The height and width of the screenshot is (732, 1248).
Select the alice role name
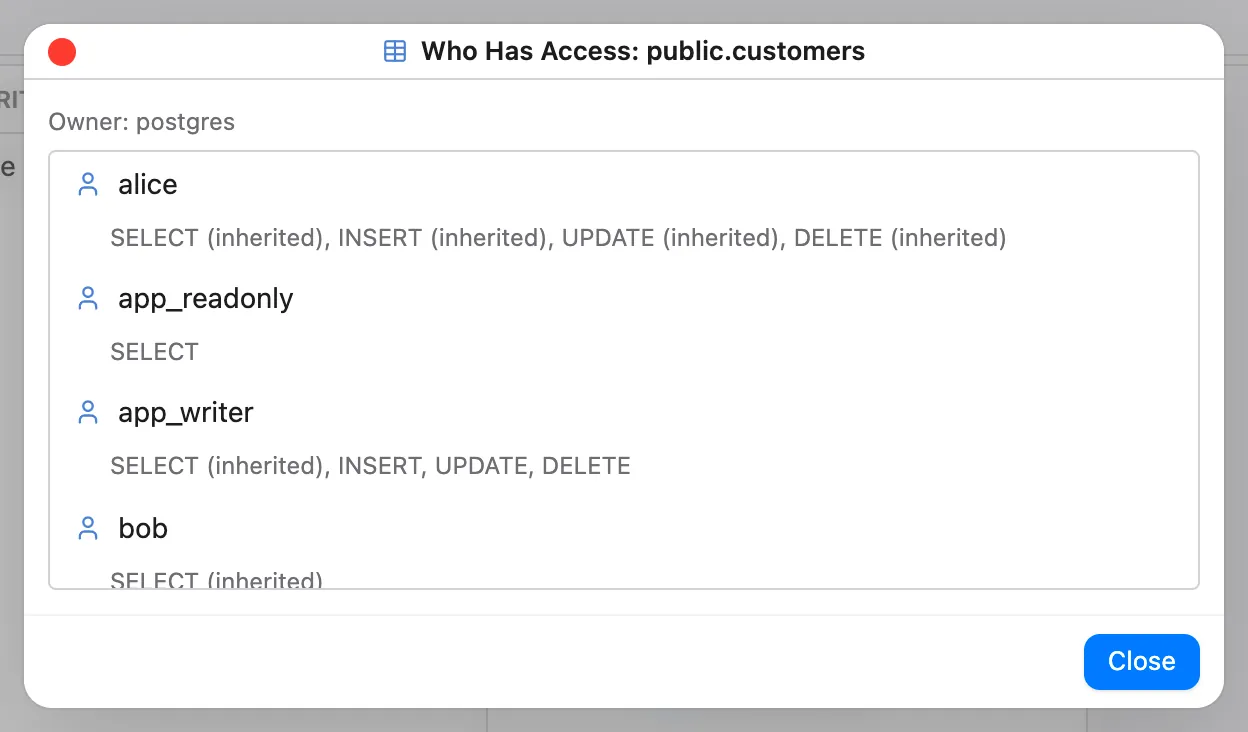148,184
